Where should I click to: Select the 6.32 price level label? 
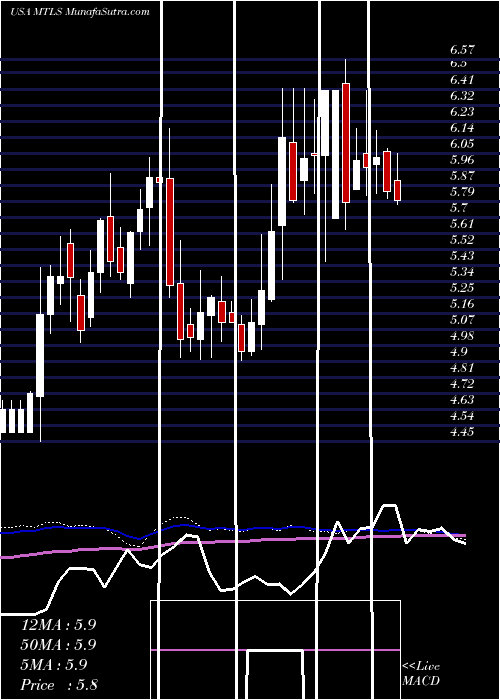[462, 96]
